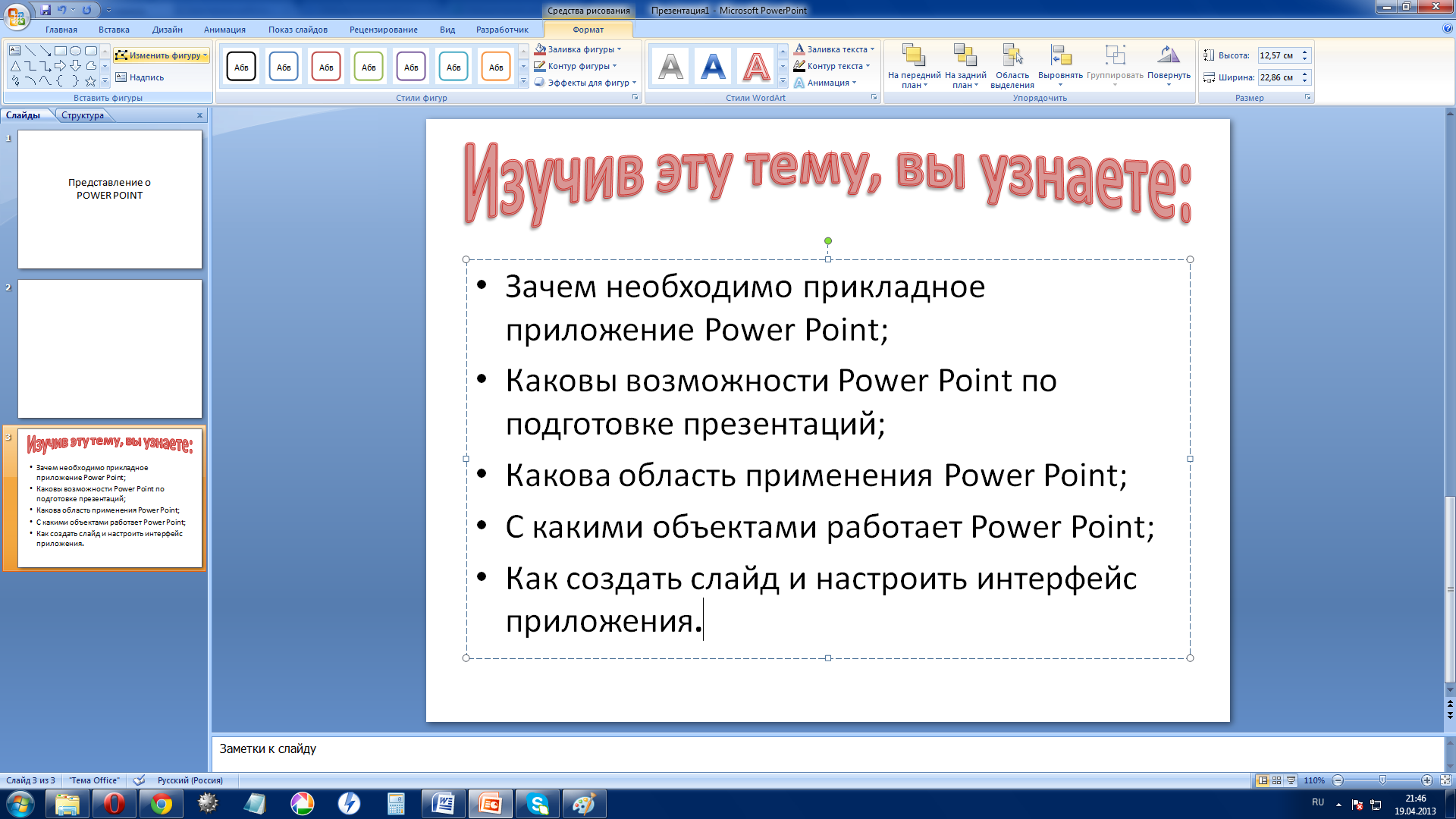Viewport: 1456px width, 819px height.
Task: Click the Высота height input field
Action: [x=1279, y=55]
